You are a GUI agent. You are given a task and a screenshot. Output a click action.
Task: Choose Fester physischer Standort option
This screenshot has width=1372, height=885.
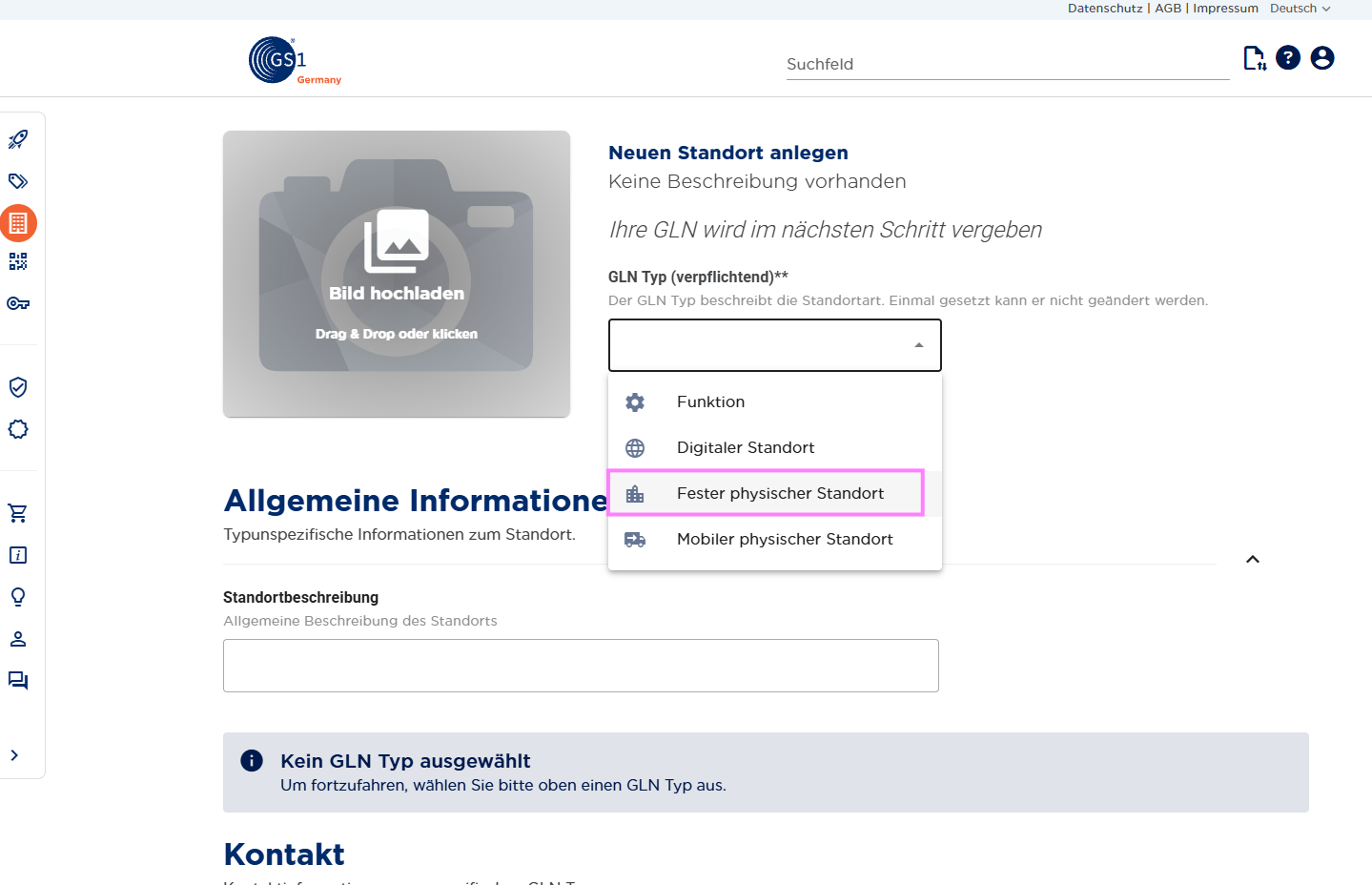775,493
